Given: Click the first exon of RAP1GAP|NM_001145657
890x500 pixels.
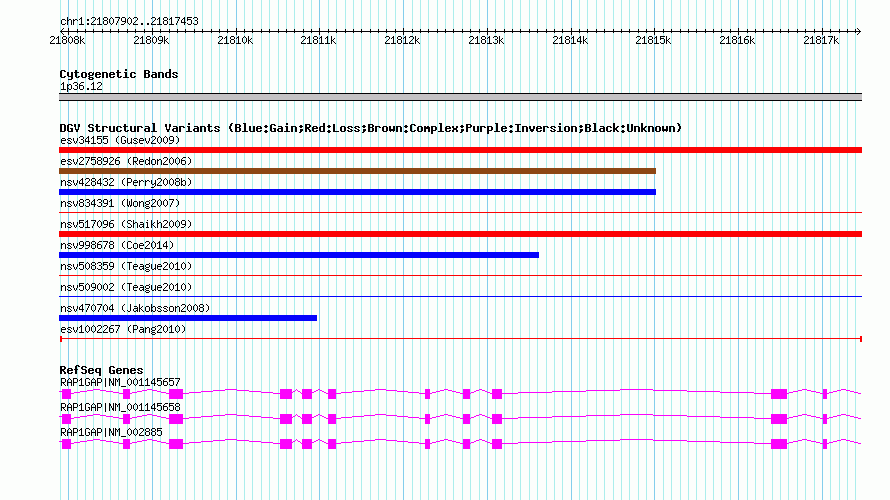Looking at the screenshot, I should (66, 394).
